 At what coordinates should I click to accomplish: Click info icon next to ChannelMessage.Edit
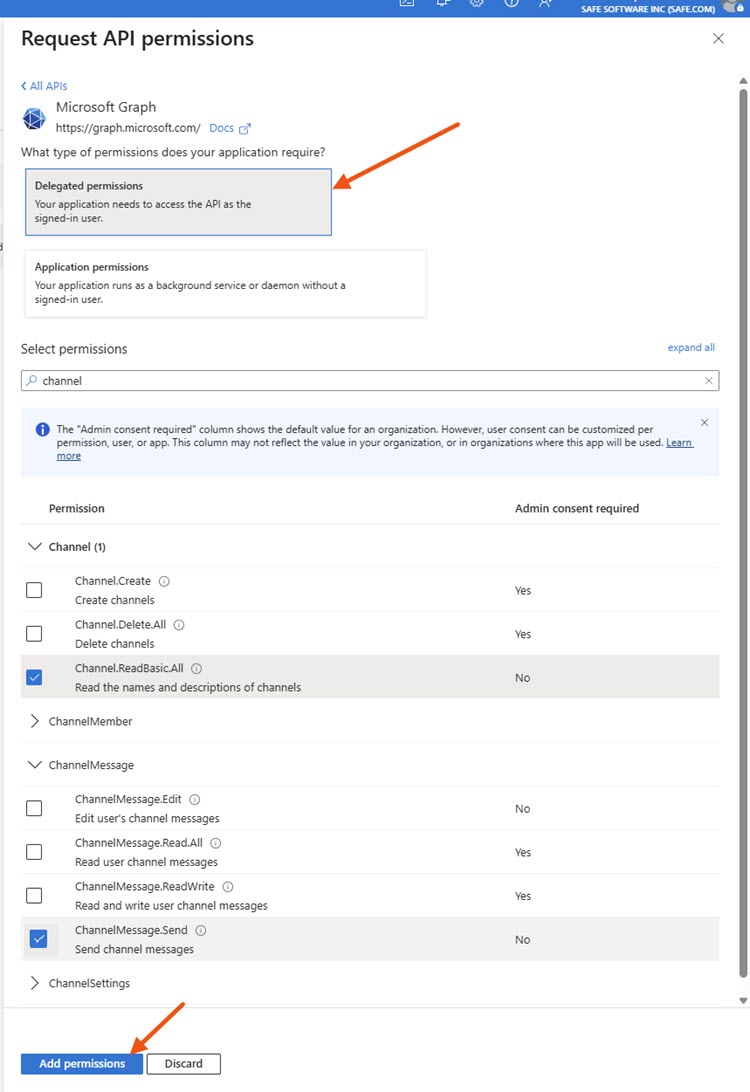194,800
